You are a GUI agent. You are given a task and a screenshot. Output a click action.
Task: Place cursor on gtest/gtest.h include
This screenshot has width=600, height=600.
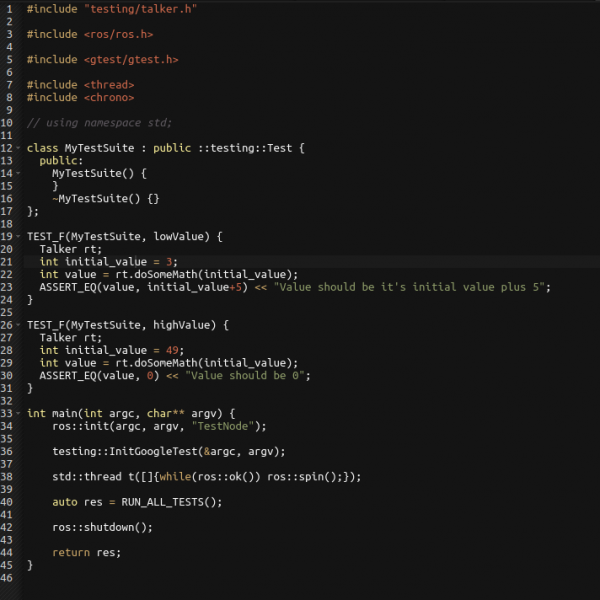[x=131, y=59]
